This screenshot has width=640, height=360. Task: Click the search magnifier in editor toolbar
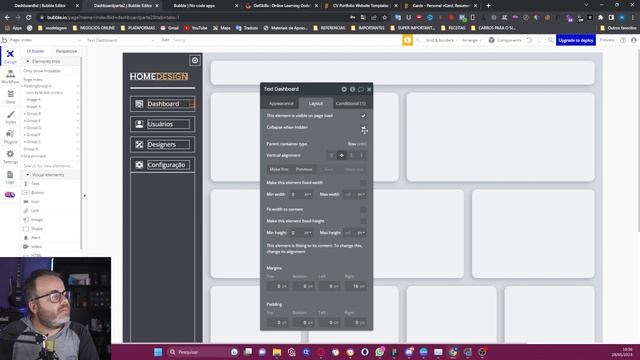pyautogui.click(x=551, y=40)
